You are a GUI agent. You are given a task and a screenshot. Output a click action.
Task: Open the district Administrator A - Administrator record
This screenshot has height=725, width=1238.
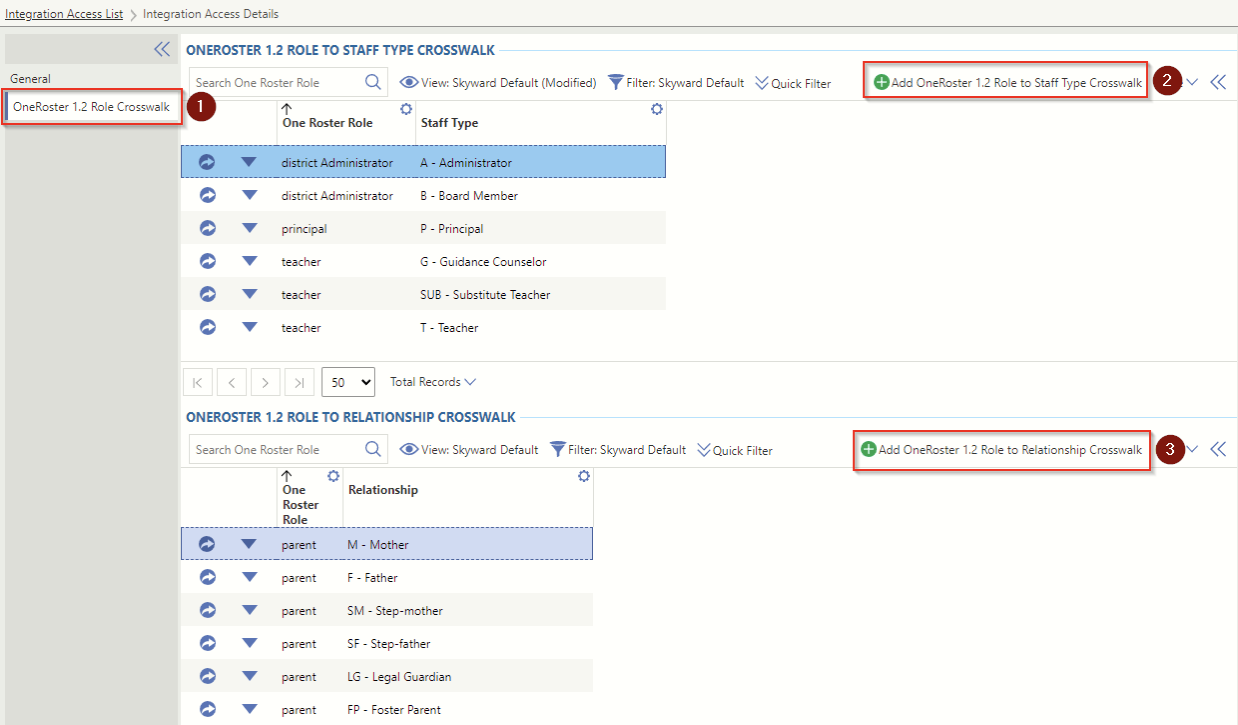click(x=207, y=162)
